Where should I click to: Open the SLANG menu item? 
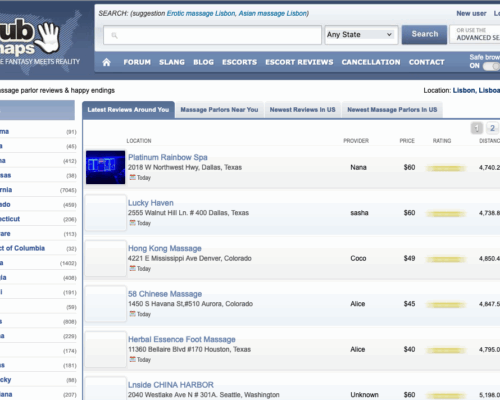172,62
